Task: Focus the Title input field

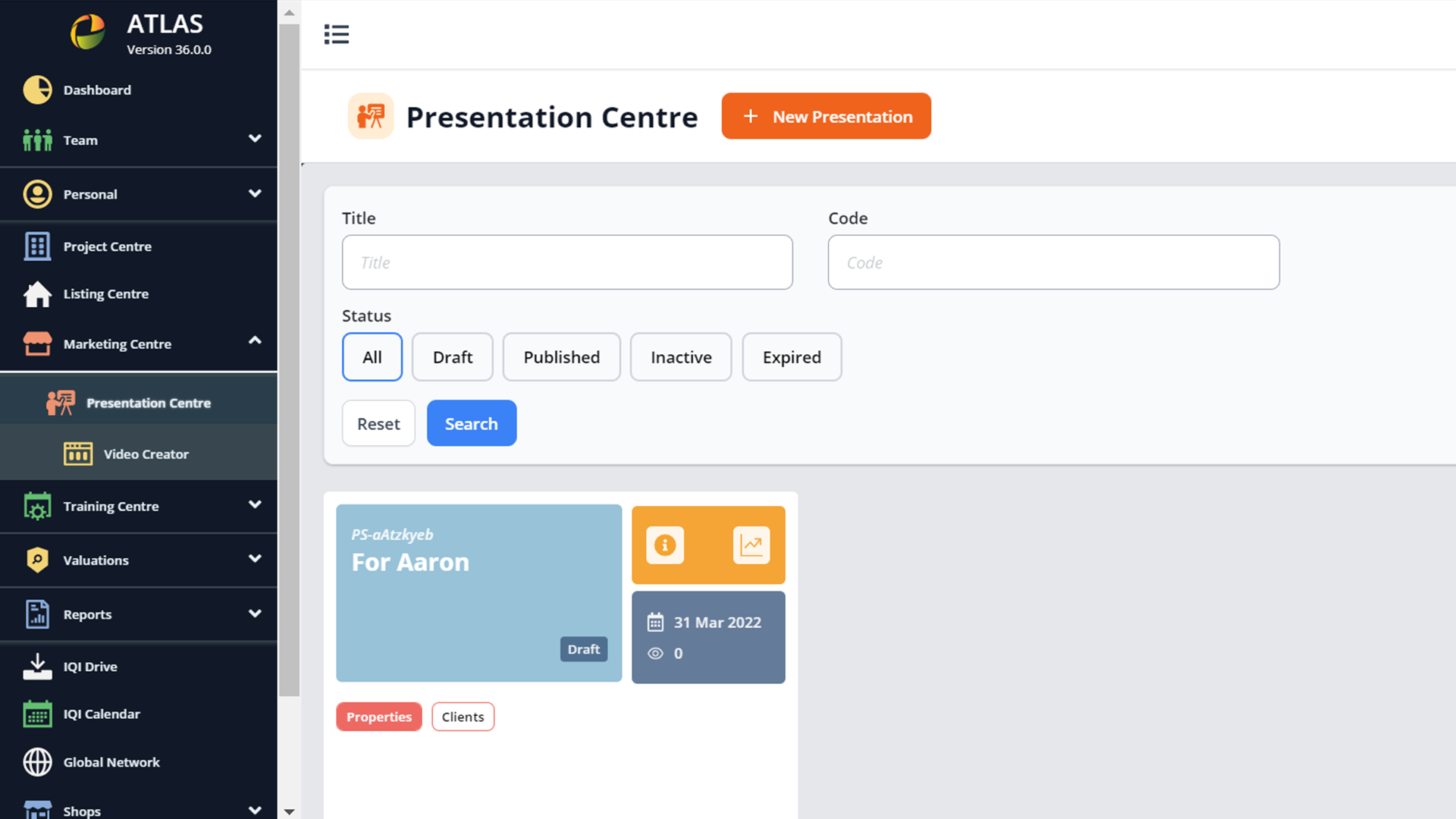Action: pos(567,262)
